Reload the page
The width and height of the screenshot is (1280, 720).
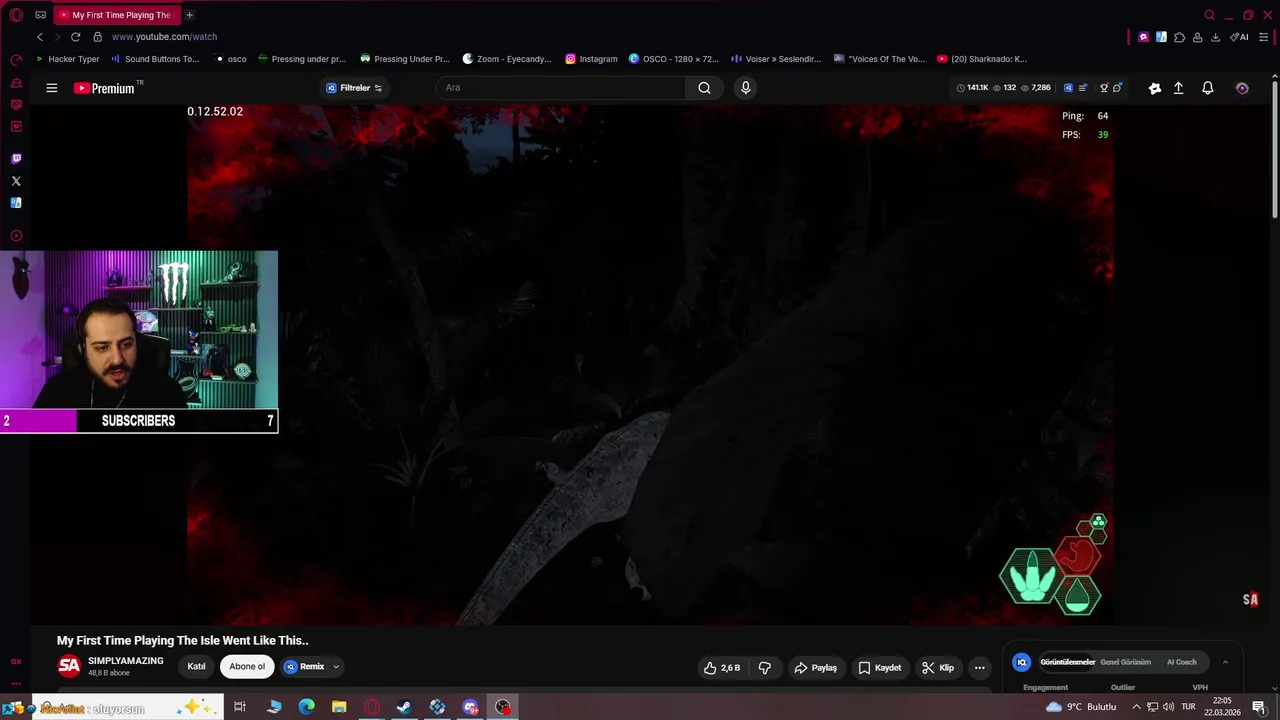pyautogui.click(x=75, y=37)
